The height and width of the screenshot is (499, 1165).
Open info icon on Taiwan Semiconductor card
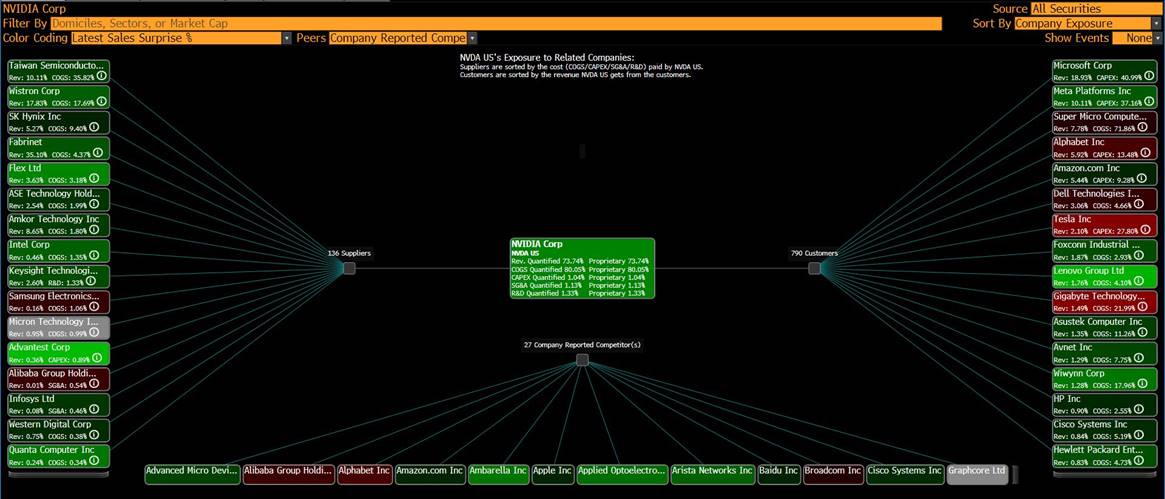100,76
